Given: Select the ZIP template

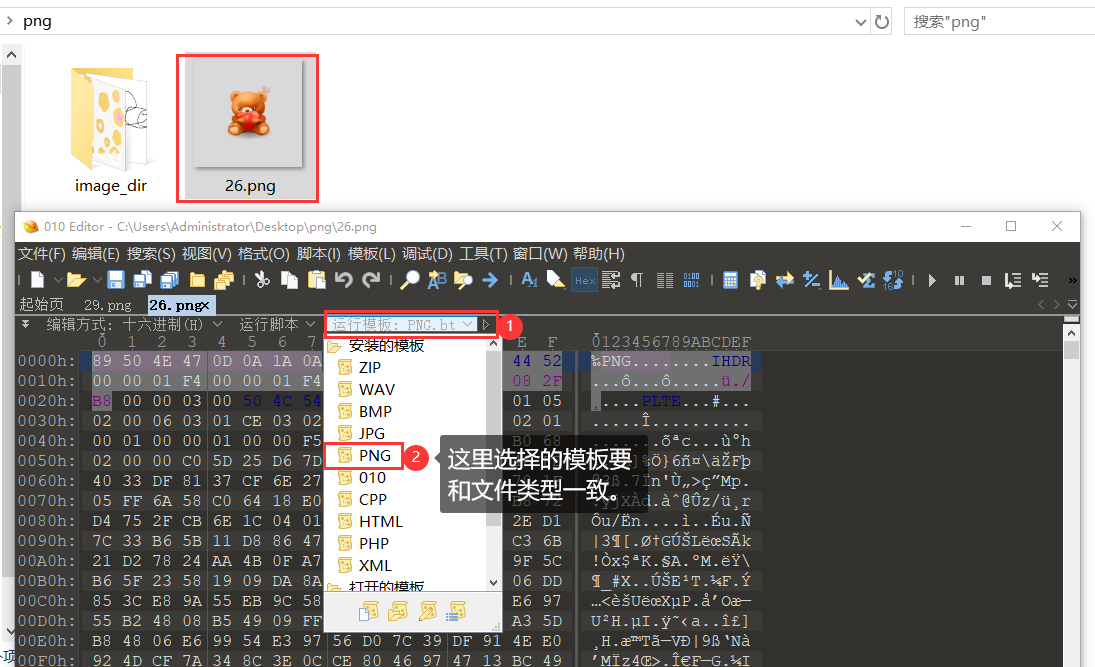Looking at the screenshot, I should pos(369,367).
